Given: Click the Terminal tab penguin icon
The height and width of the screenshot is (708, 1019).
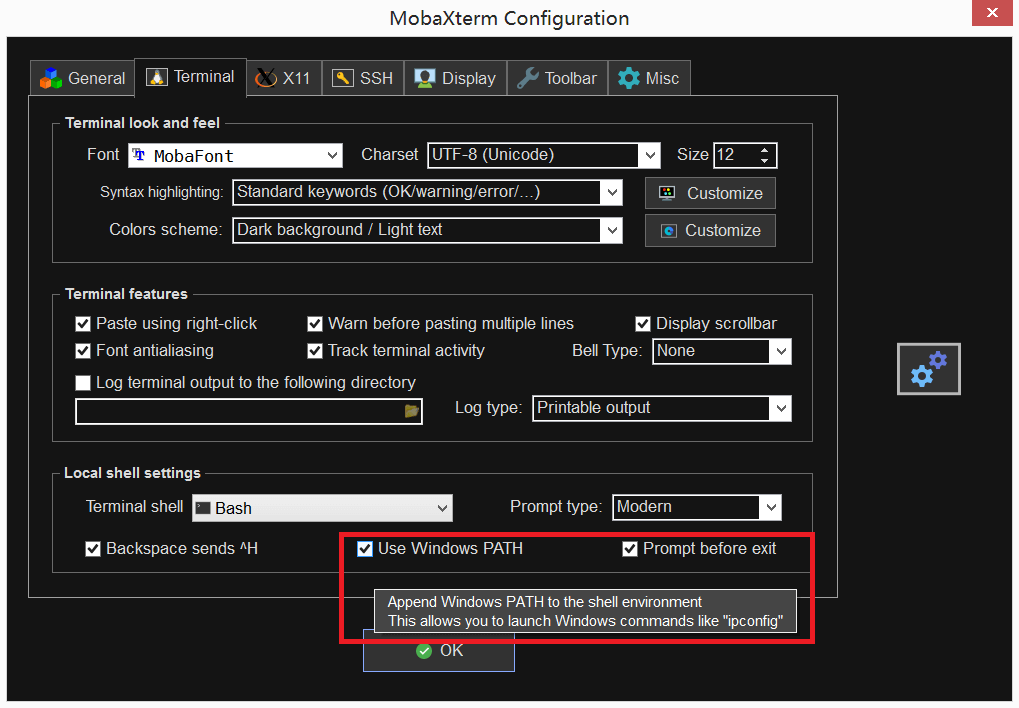Looking at the screenshot, I should [x=156, y=77].
